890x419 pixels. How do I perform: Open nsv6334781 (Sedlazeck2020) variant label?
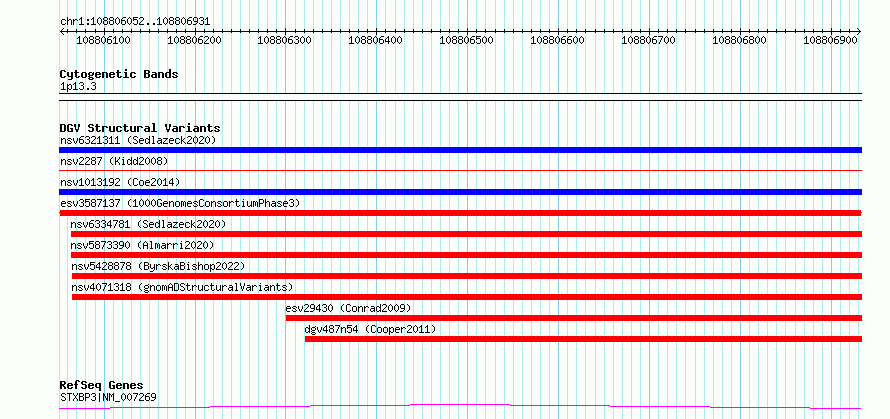click(x=148, y=224)
